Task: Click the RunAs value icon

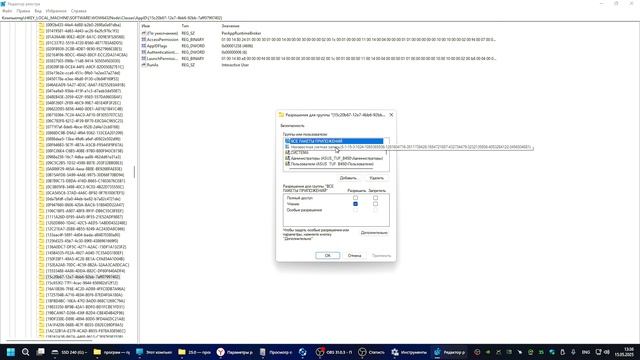Action: tap(144, 65)
